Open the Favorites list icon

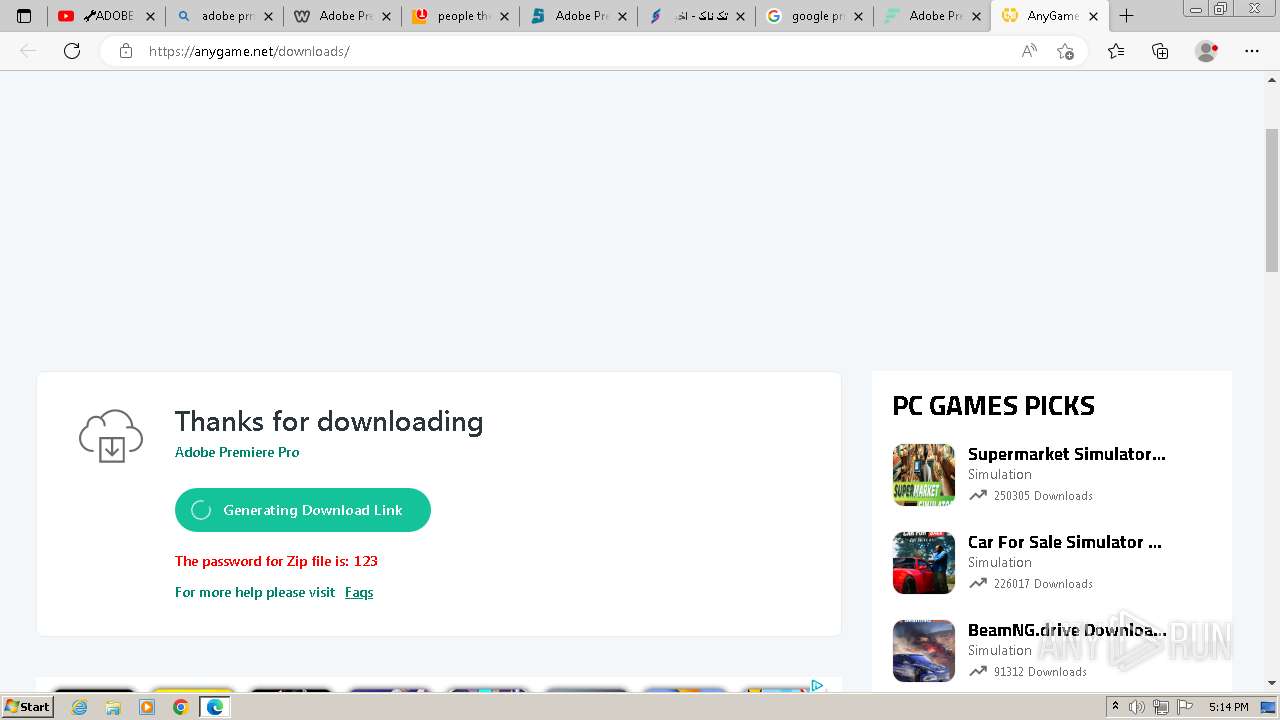pyautogui.click(x=1116, y=51)
